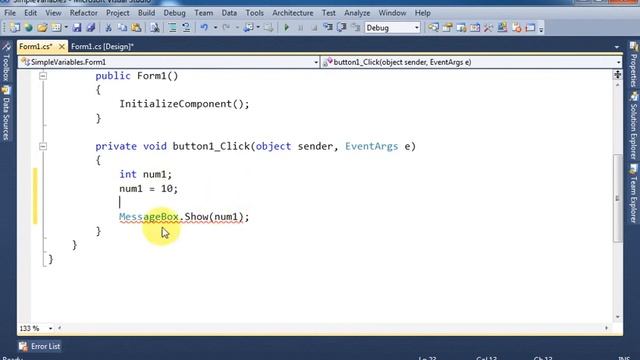Click the Step Over debug icon
This screenshot has width=640, height=360.
coord(342,28)
